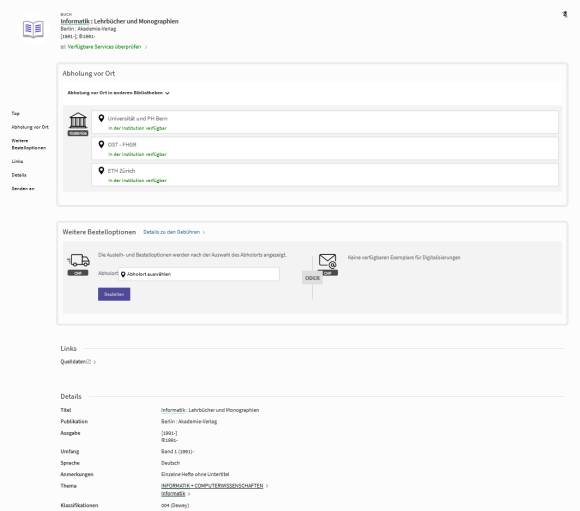Viewport: 580px width, 511px height.
Task: Click the Band 1 (1991)- Umfang value
Action: pos(177,452)
